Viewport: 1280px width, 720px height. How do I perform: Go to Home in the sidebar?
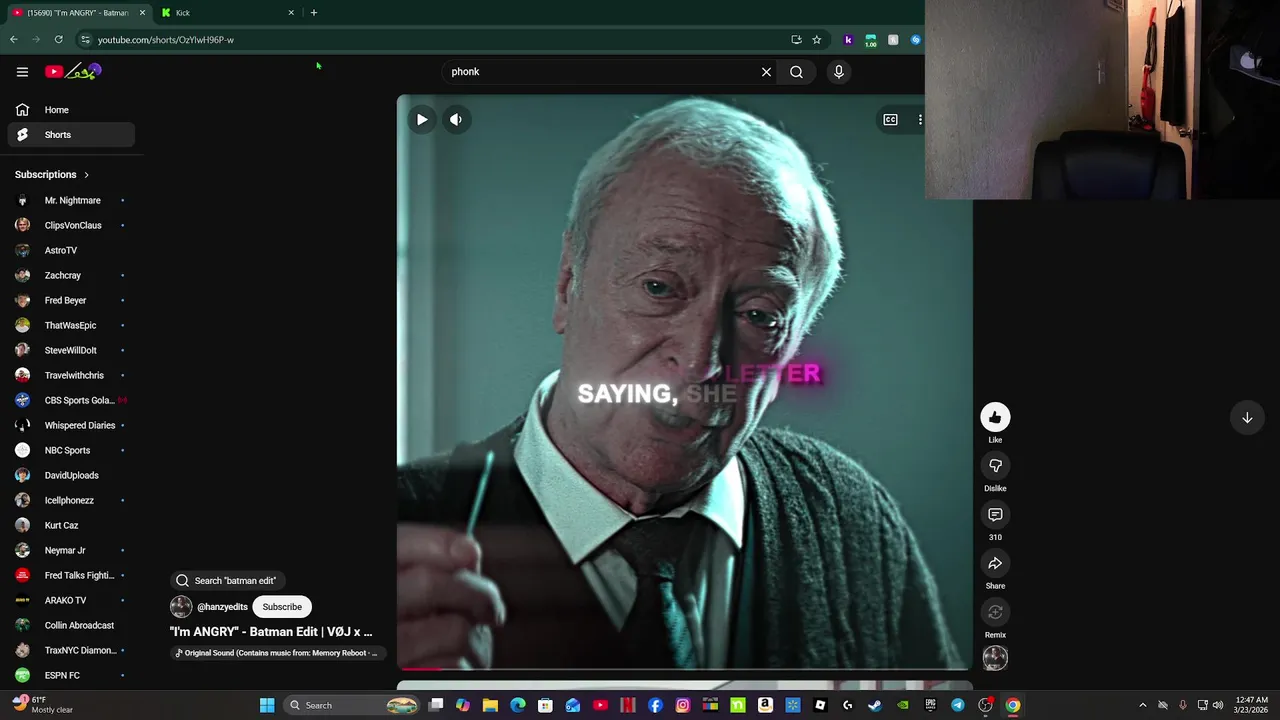[71, 110]
